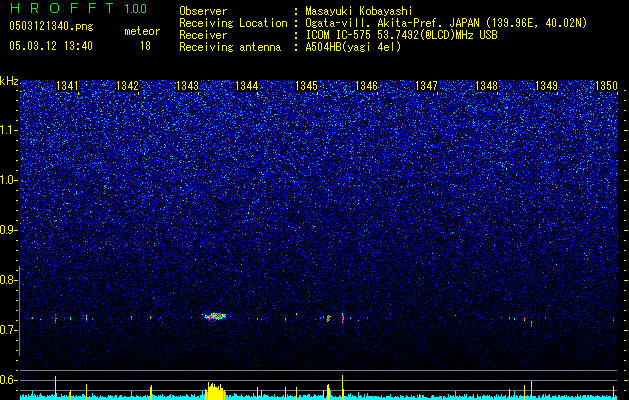Click the yellow intensity burst under 1343 echo
This screenshot has width=629, height=400.
tap(215, 391)
